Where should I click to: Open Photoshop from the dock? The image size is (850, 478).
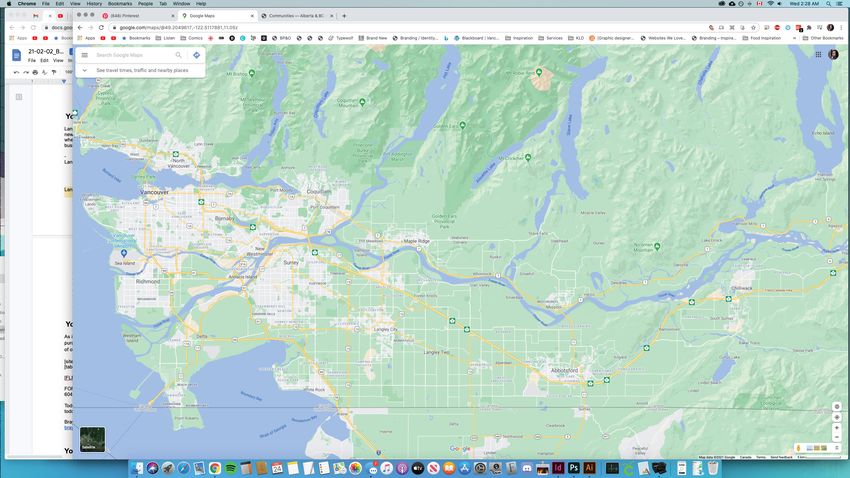tap(574, 468)
